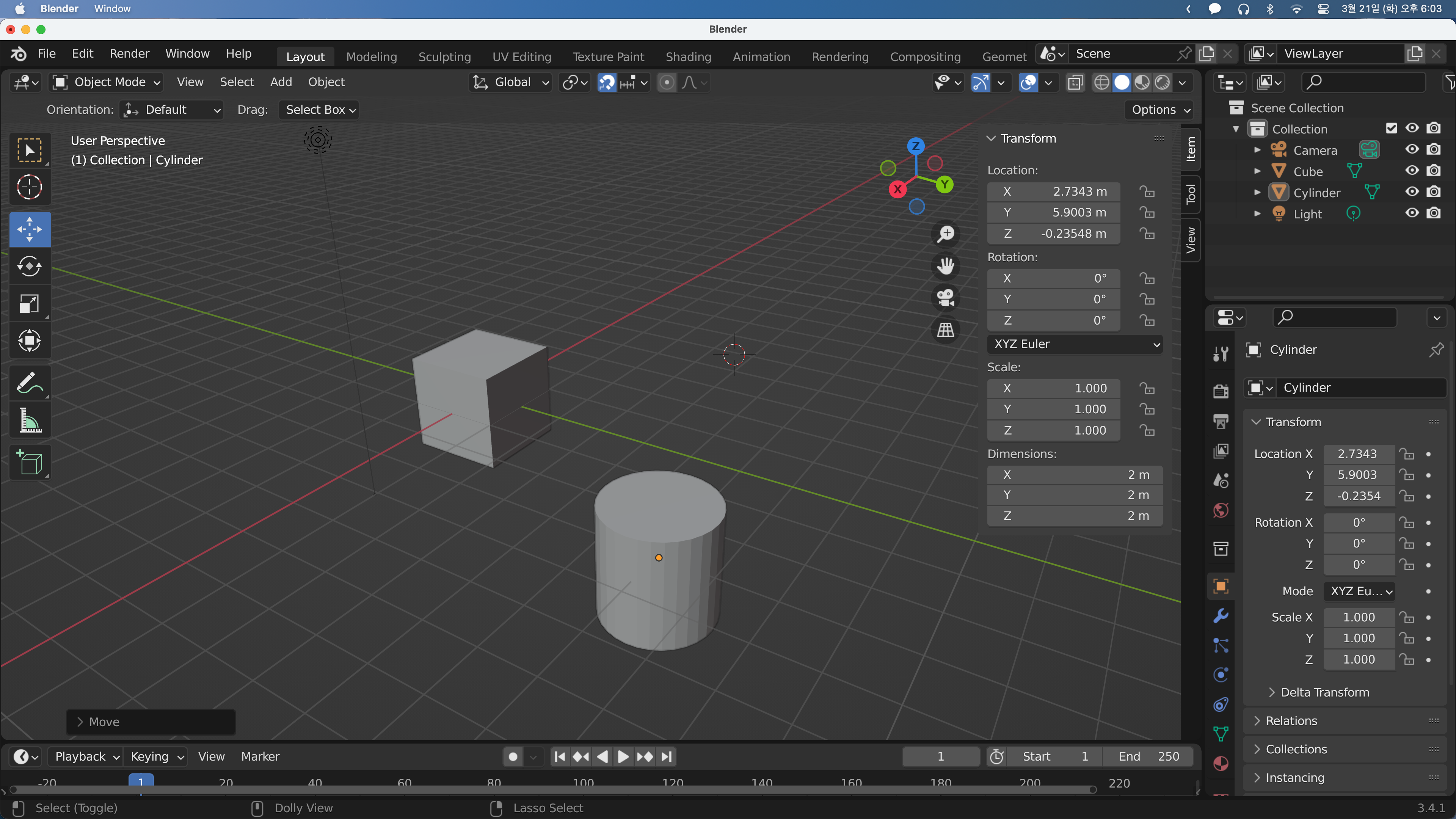Open the View sidebar tab

(1190, 240)
